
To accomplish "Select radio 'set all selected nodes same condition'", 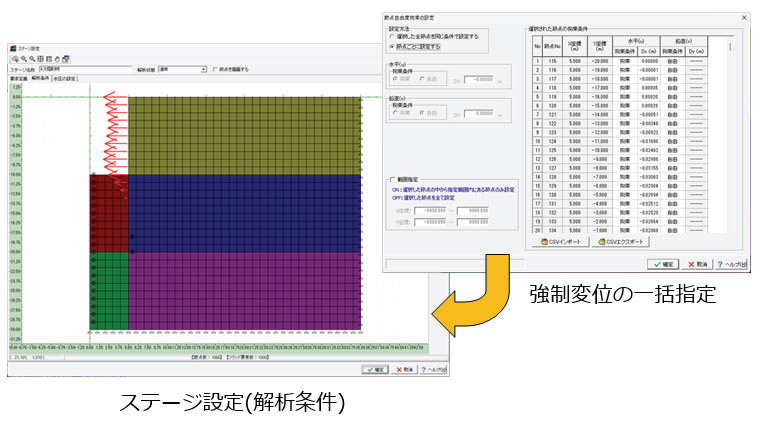I will [x=393, y=36].
